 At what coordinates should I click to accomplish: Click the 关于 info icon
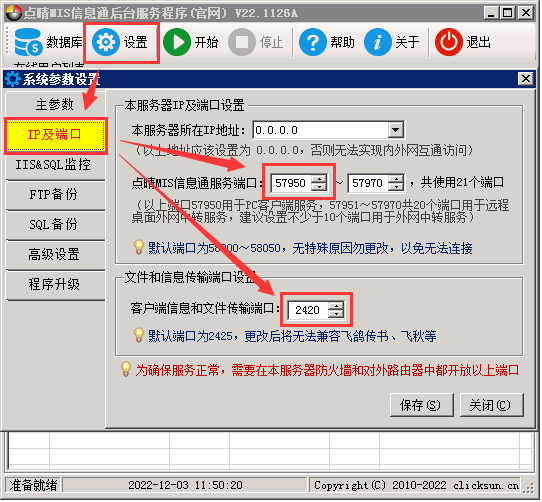coord(377,42)
